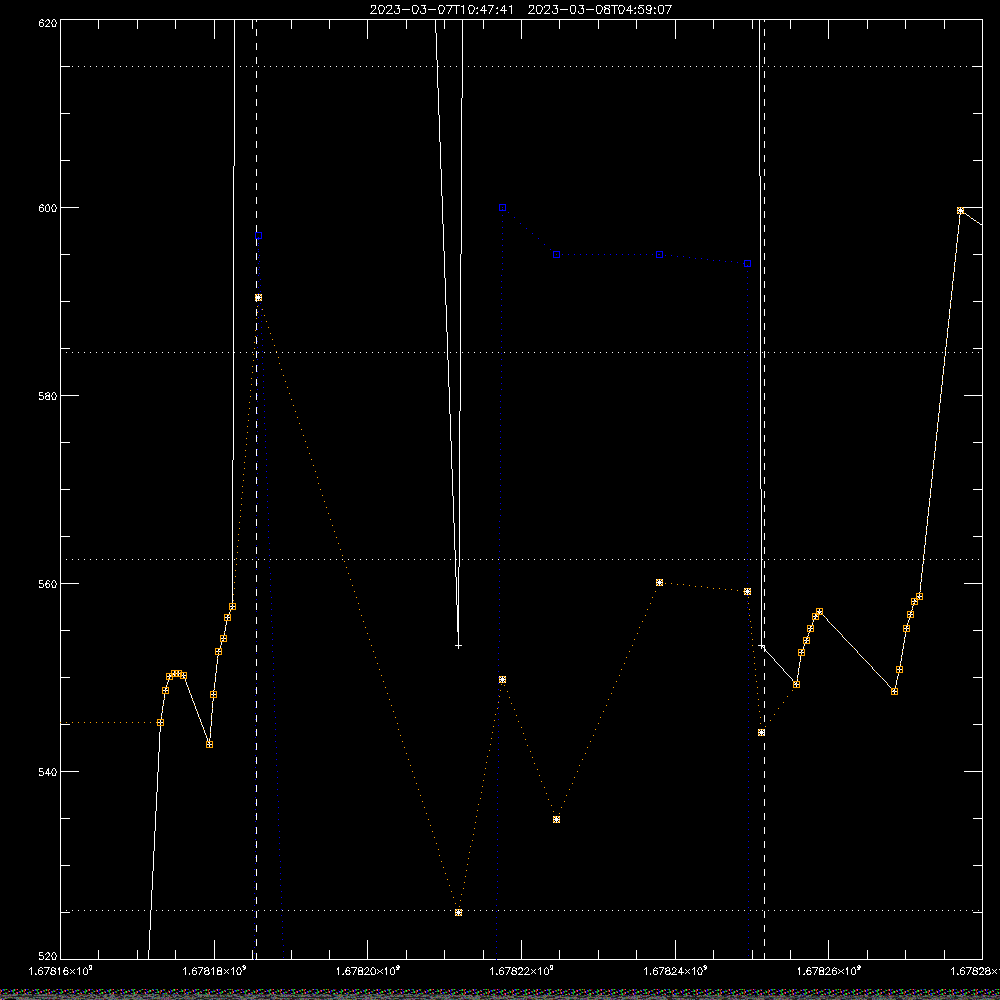Click the white plus marker at bottom of central spike
The width and height of the screenshot is (1000, 1000).
tap(459, 646)
